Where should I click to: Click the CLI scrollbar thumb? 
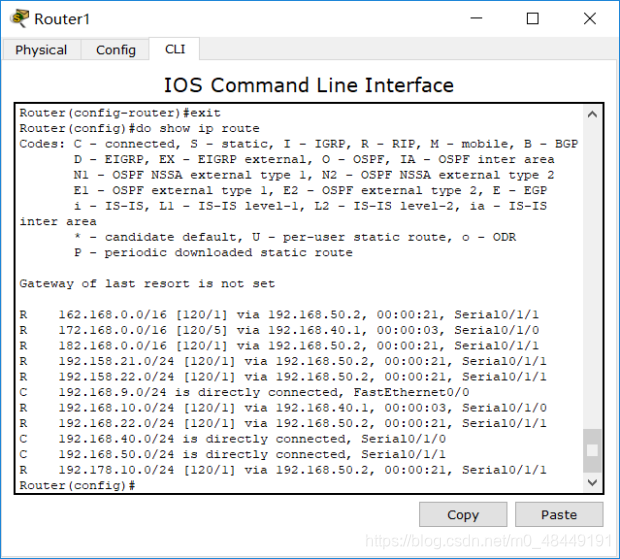tap(592, 450)
